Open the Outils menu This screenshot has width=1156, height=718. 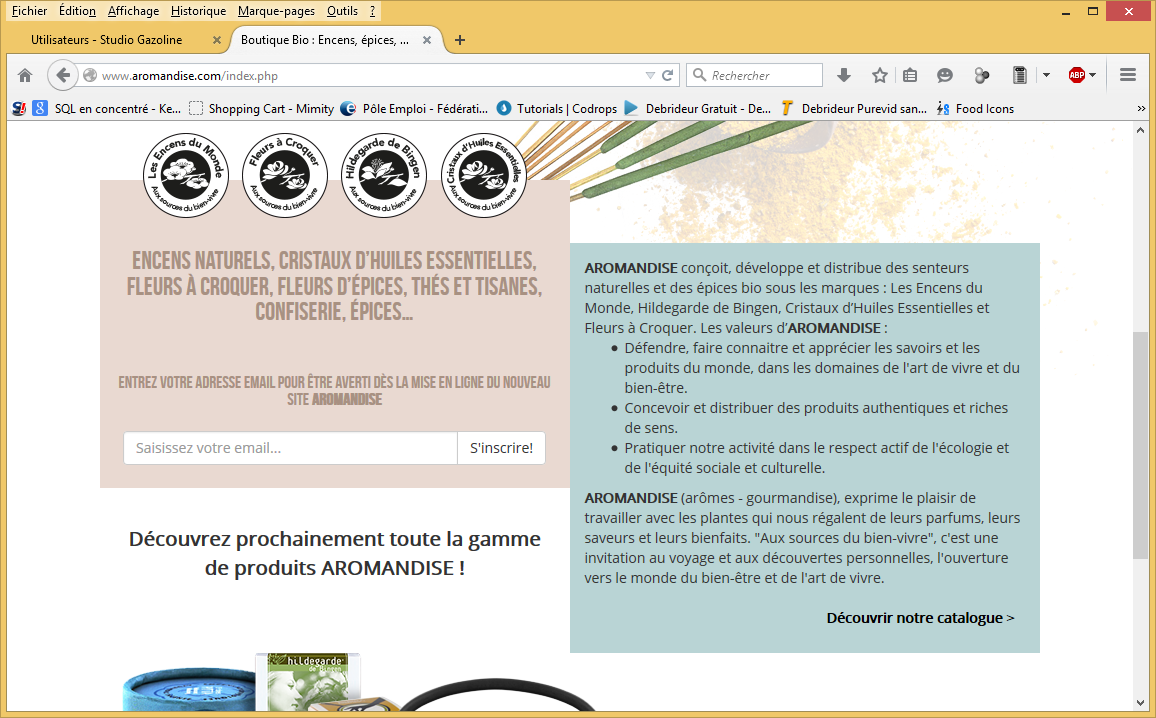342,11
